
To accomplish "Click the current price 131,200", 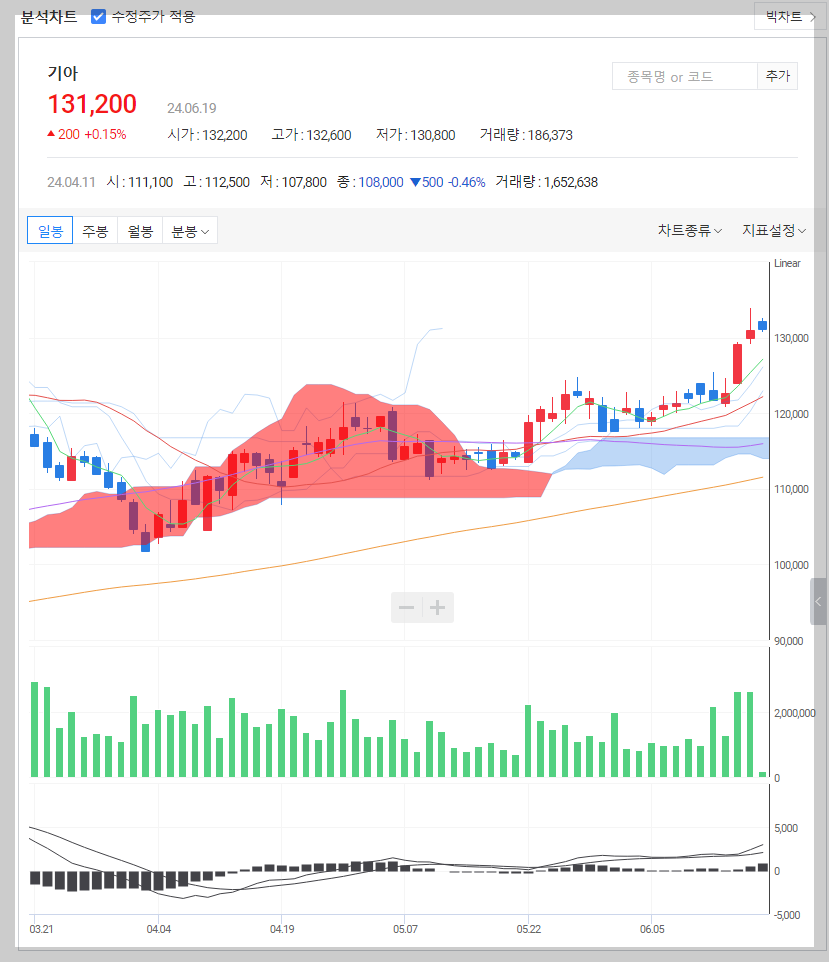I will pos(92,104).
